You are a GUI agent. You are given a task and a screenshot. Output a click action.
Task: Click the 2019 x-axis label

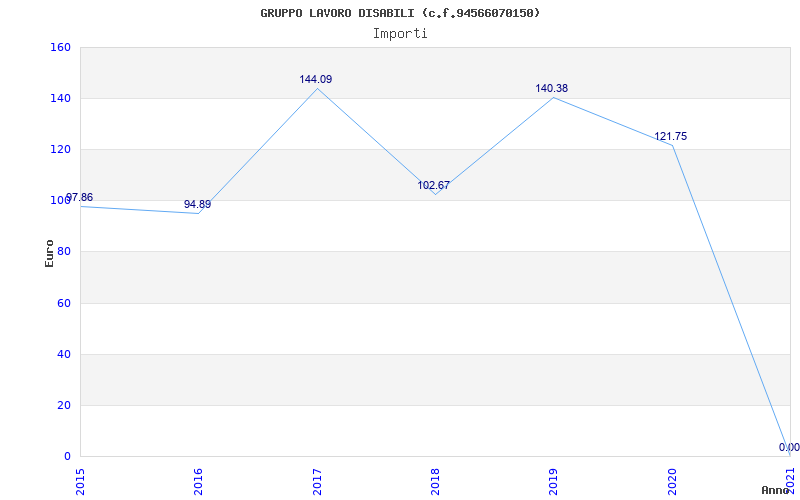coord(553,482)
